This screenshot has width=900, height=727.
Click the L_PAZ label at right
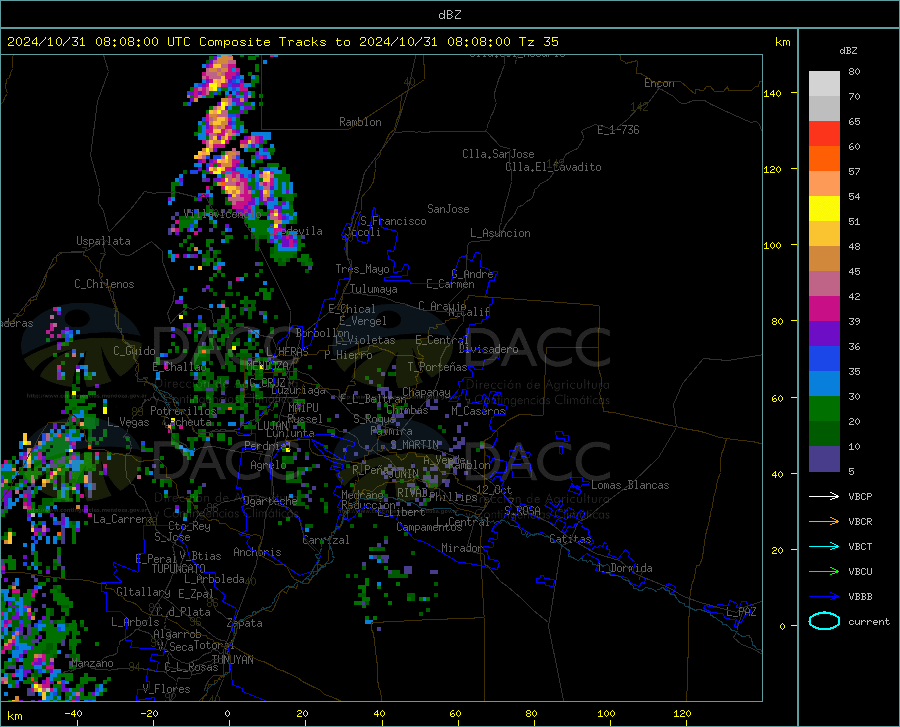click(741, 612)
